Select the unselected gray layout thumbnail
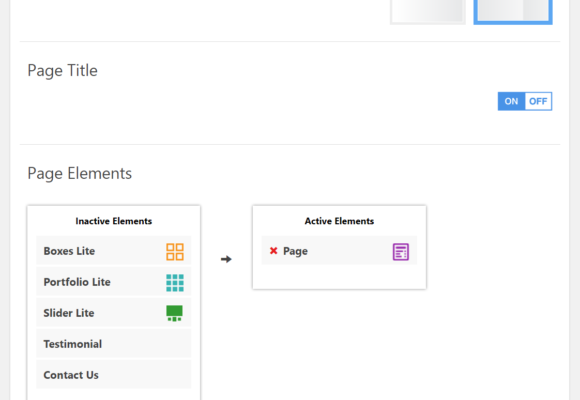 coord(428,12)
